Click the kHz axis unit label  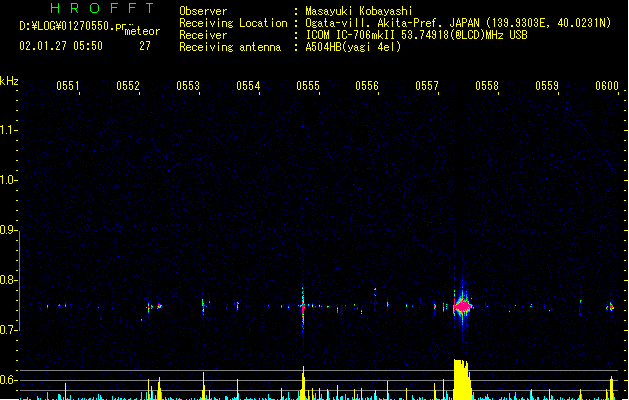coord(9,81)
